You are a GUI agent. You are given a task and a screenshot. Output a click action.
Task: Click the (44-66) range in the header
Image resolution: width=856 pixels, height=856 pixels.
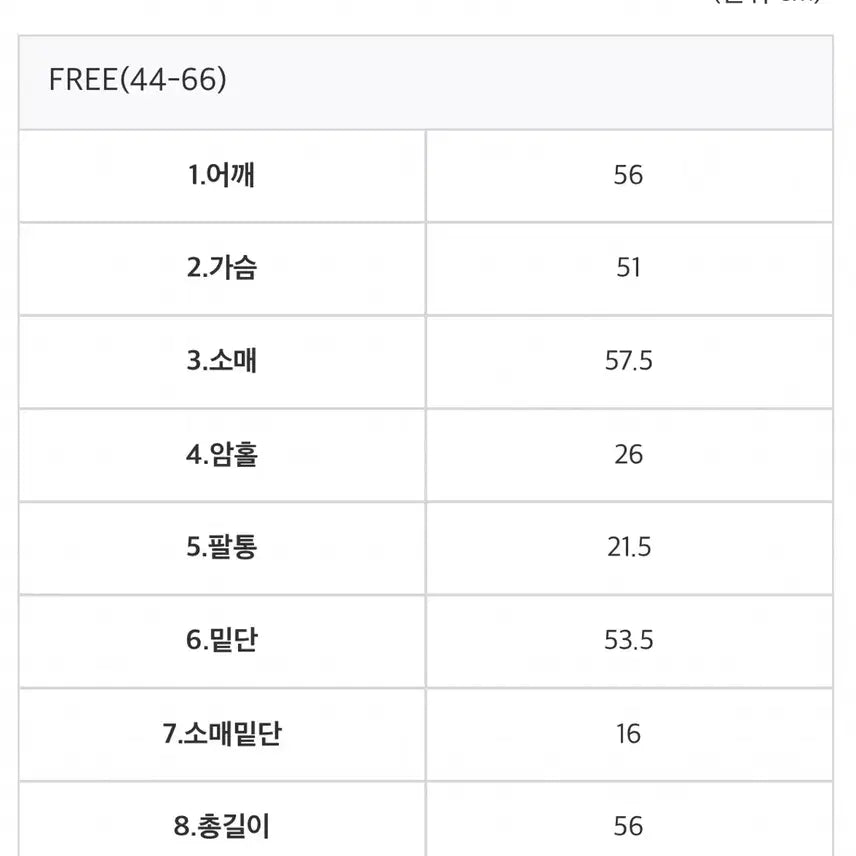pos(174,81)
